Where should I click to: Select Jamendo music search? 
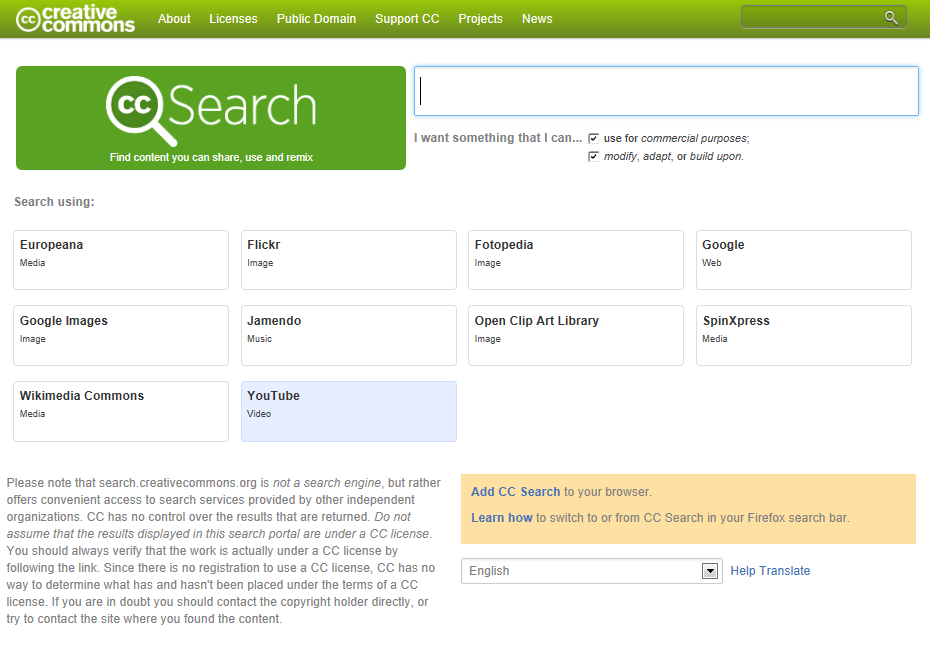point(349,335)
